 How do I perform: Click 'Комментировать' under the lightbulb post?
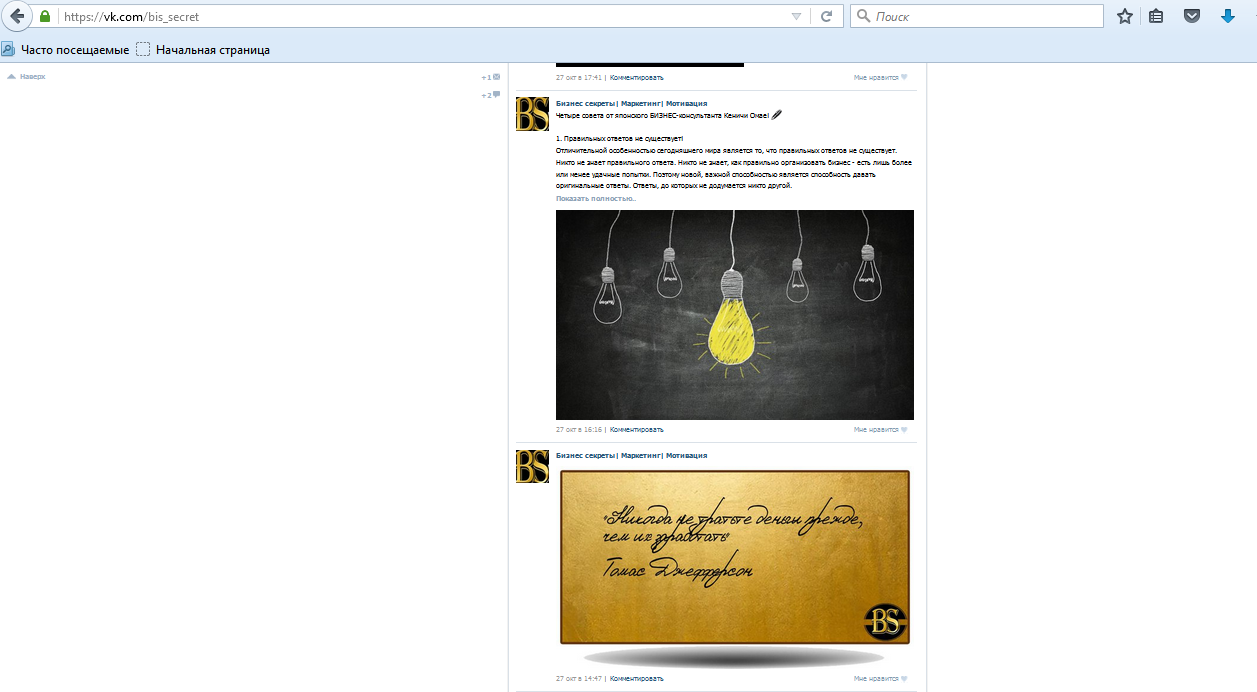point(636,429)
